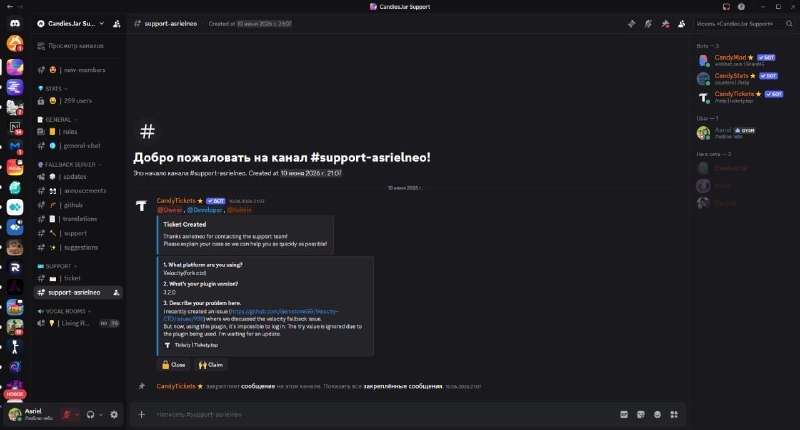
Task: Collapse the STATS category
Action: pos(53,89)
